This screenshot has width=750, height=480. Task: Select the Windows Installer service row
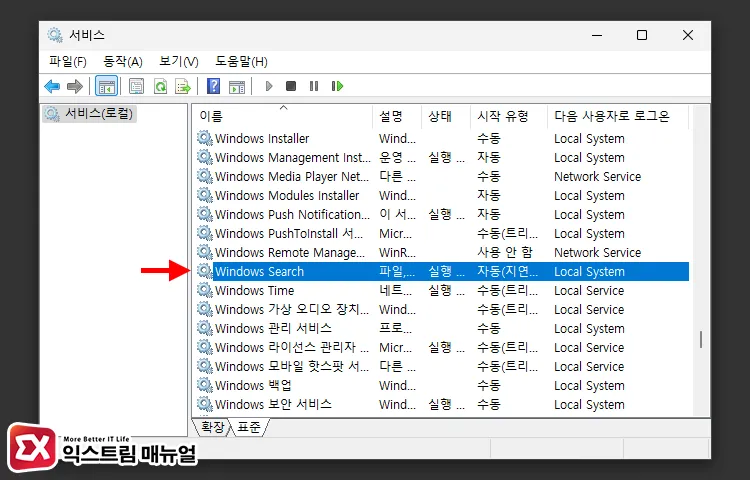point(442,138)
